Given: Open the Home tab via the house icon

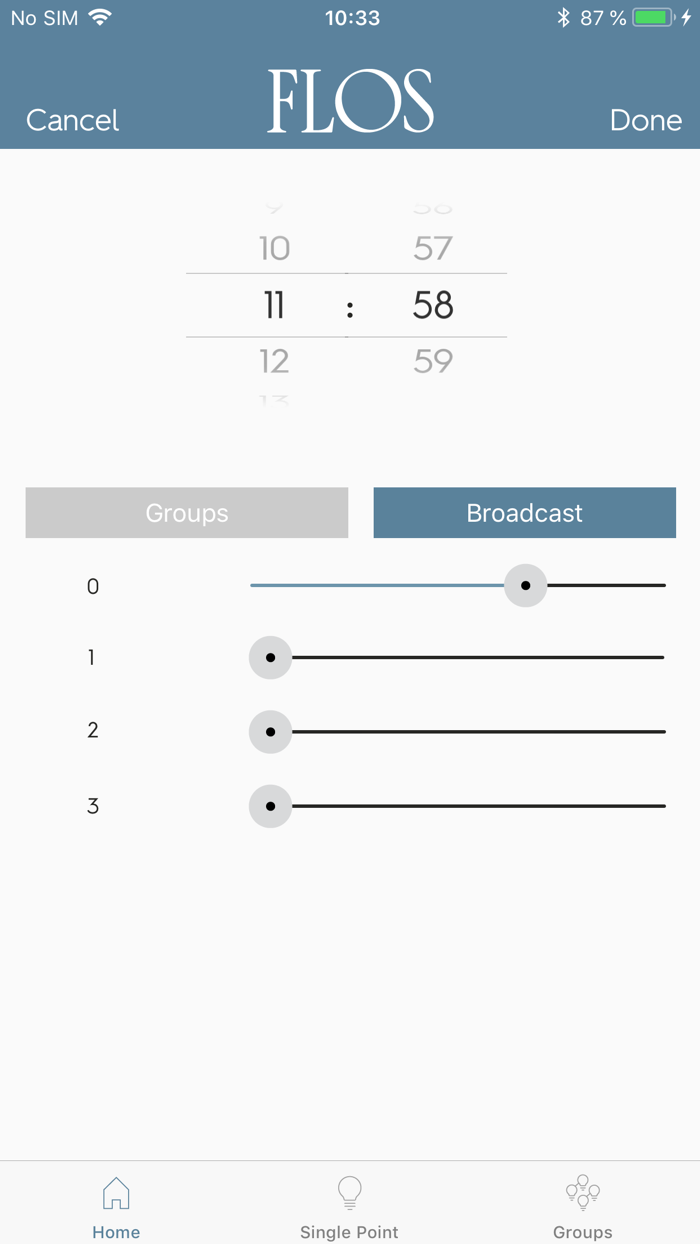Looking at the screenshot, I should [116, 1193].
